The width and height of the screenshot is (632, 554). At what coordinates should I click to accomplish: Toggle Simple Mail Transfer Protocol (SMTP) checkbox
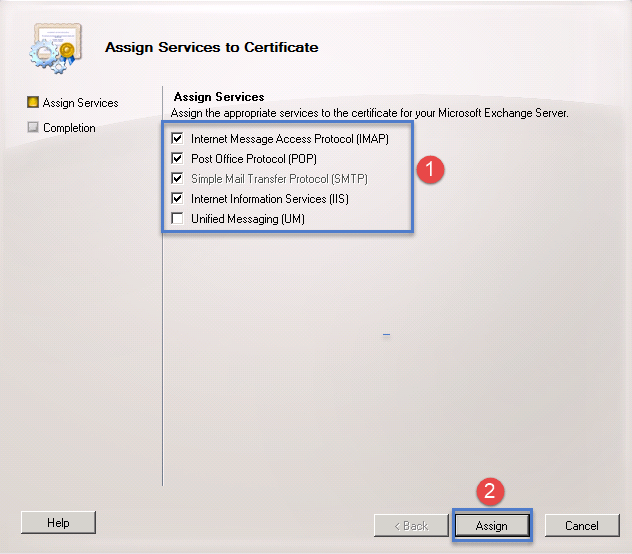[x=177, y=178]
